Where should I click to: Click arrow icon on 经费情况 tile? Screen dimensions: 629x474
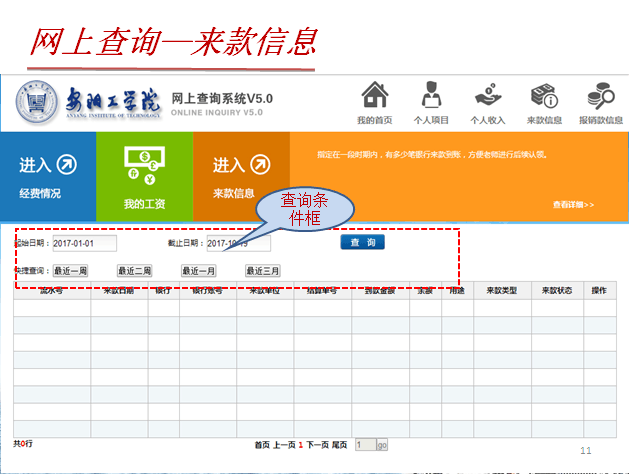pos(67,164)
